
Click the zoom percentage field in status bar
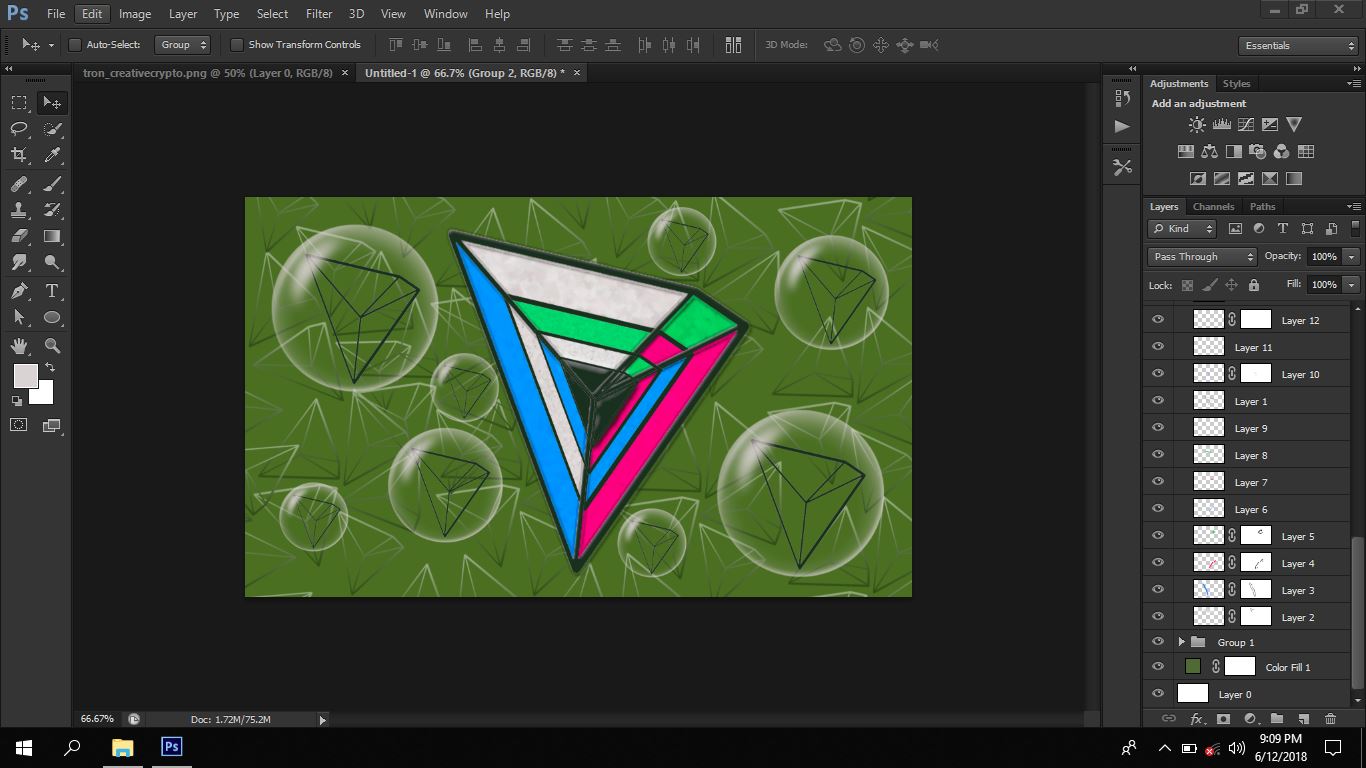click(97, 720)
